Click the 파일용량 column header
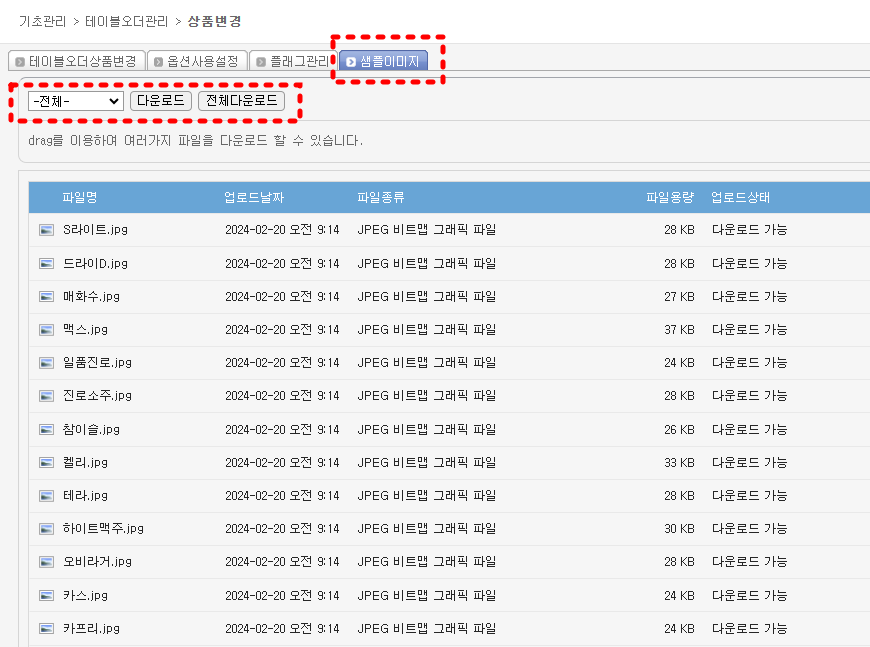Viewport: 870px width, 647px height. pos(669,197)
